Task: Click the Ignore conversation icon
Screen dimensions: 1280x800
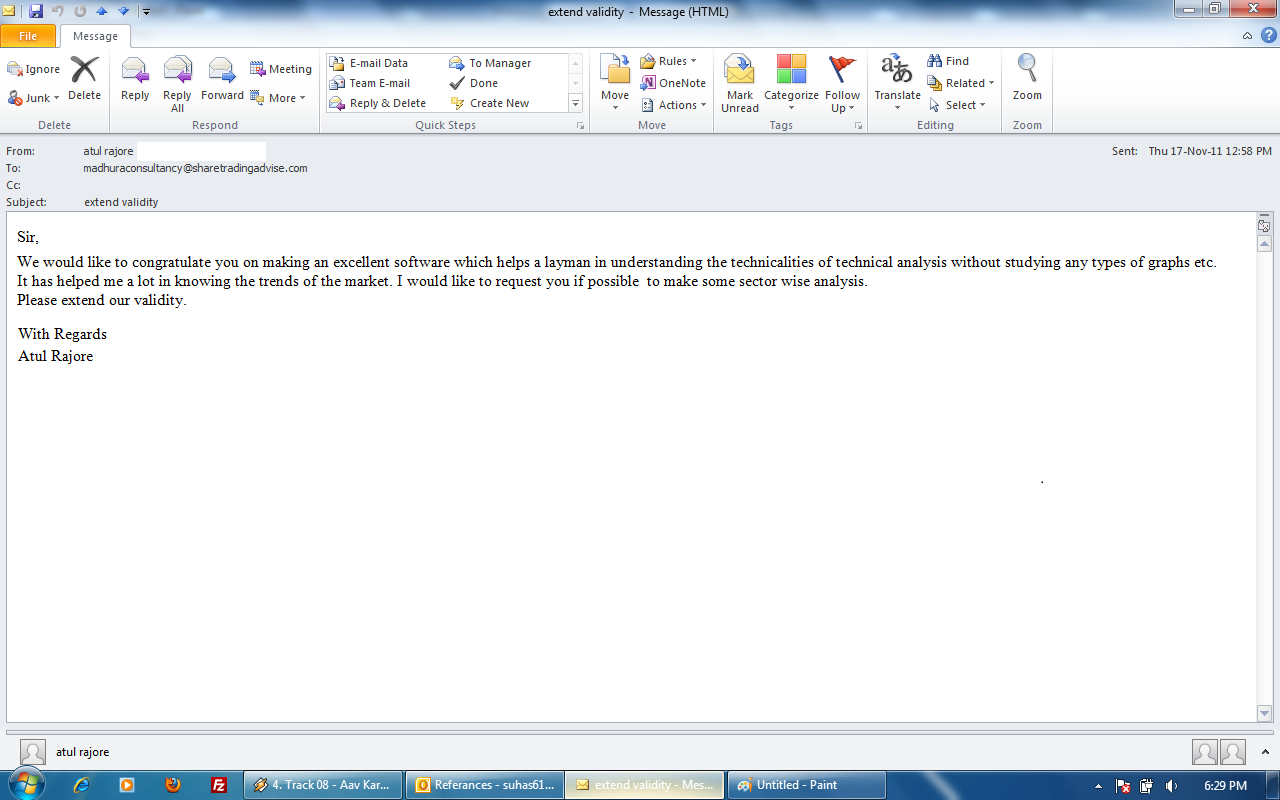Action: point(34,69)
